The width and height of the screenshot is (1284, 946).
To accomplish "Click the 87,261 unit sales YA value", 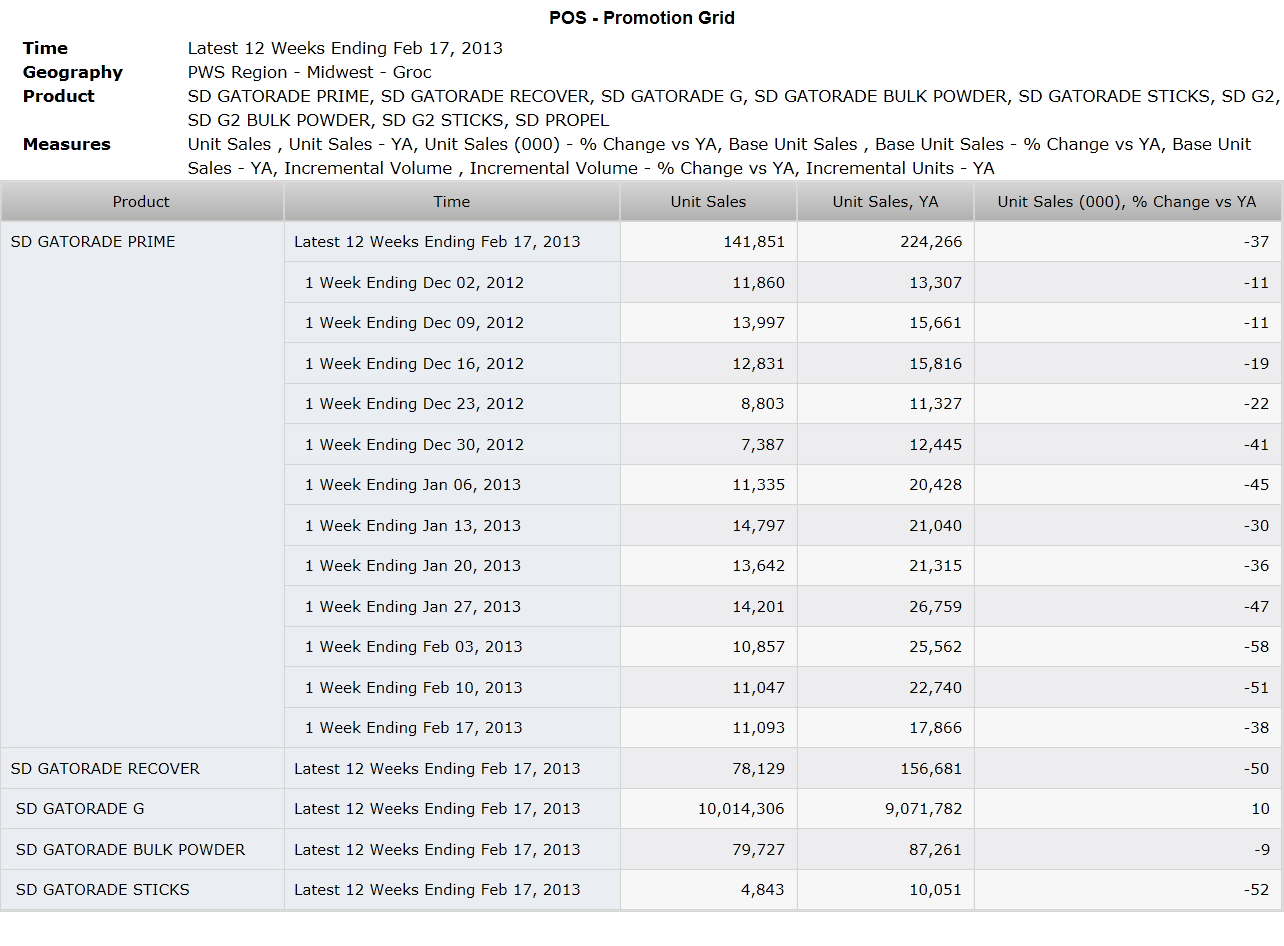I will [x=935, y=849].
